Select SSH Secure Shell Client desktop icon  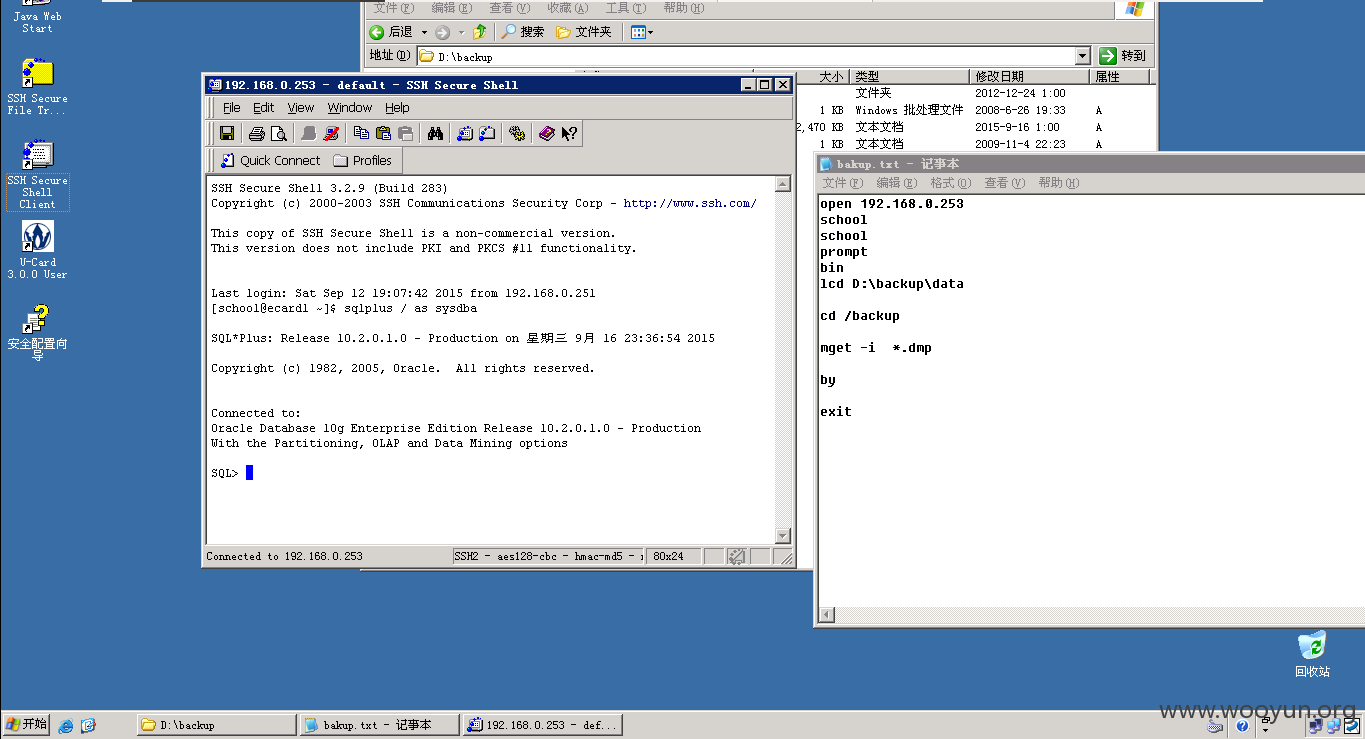[x=37, y=174]
